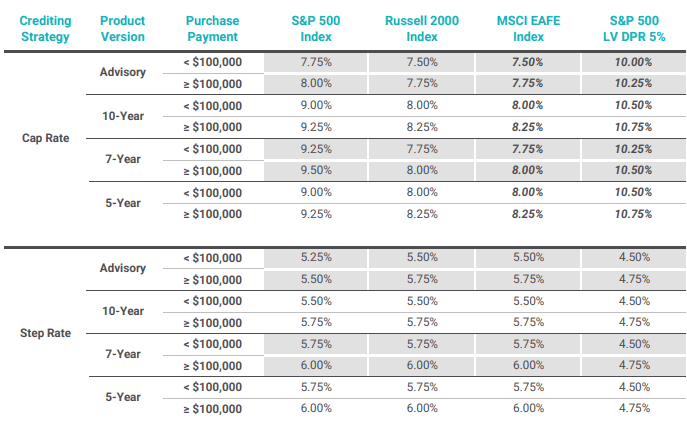The height and width of the screenshot is (424, 687).
Task: Click the Crediting Strategy column header
Action: coord(45,29)
